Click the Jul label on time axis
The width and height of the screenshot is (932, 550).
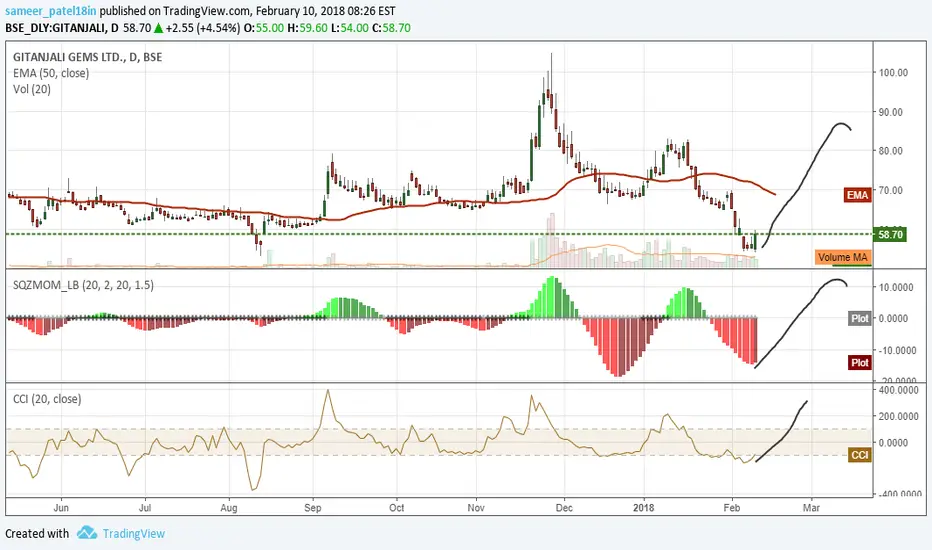[144, 508]
